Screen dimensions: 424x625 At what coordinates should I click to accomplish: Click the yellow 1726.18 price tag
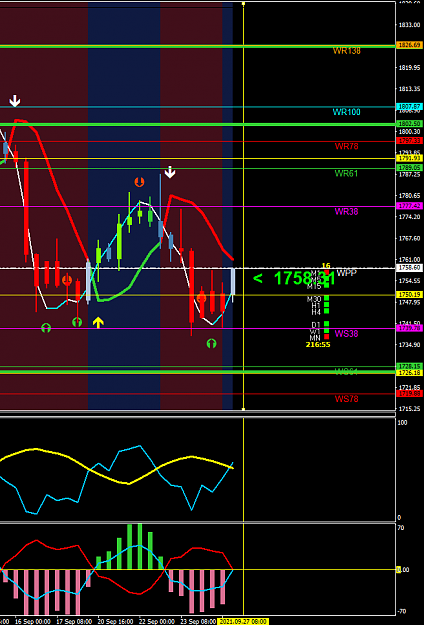coord(408,373)
